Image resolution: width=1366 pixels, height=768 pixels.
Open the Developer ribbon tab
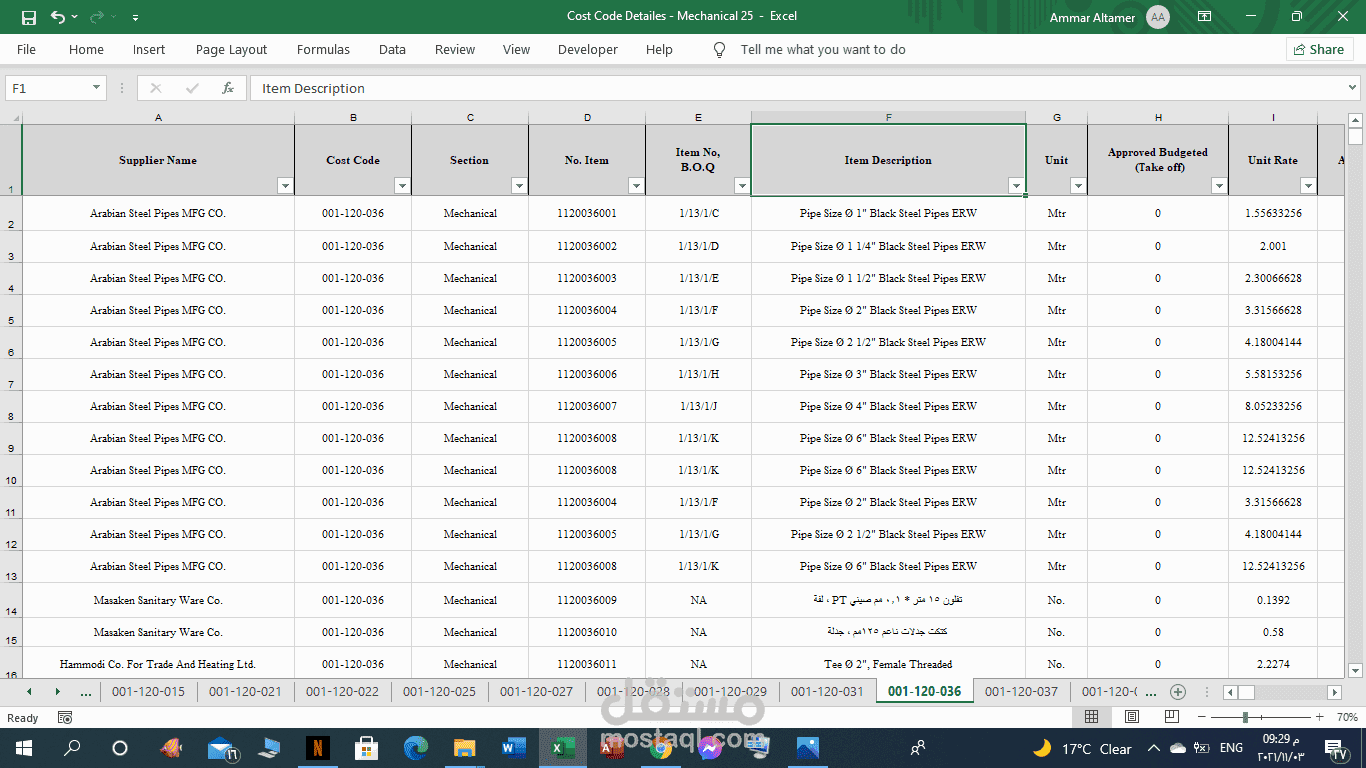pyautogui.click(x=588, y=49)
